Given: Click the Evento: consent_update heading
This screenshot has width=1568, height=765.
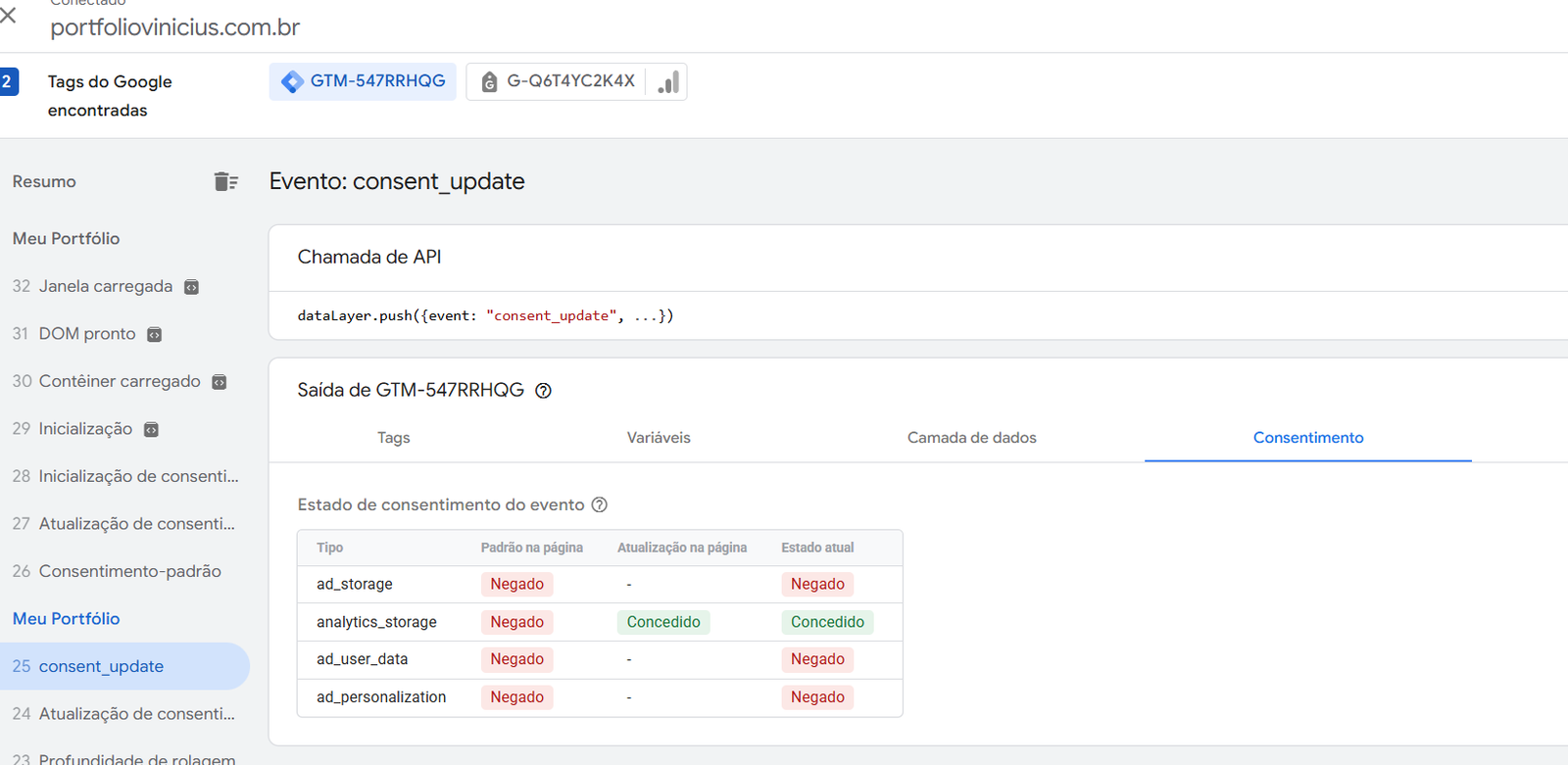Looking at the screenshot, I should pos(397,182).
